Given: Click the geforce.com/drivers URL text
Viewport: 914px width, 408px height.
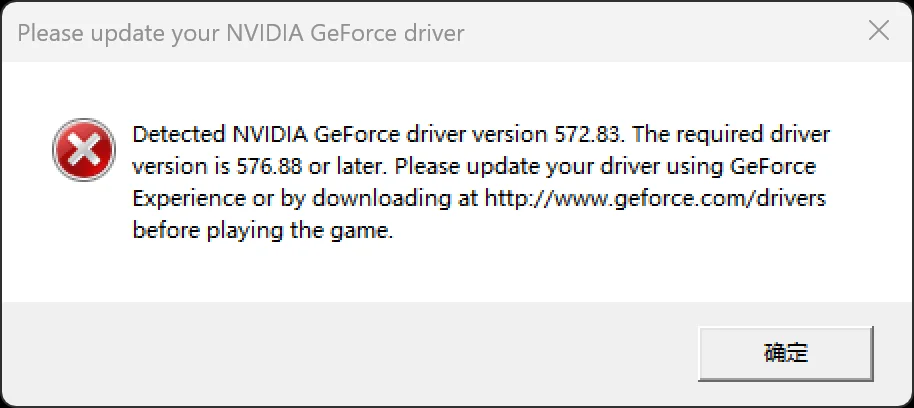Looking at the screenshot, I should (x=656, y=199).
